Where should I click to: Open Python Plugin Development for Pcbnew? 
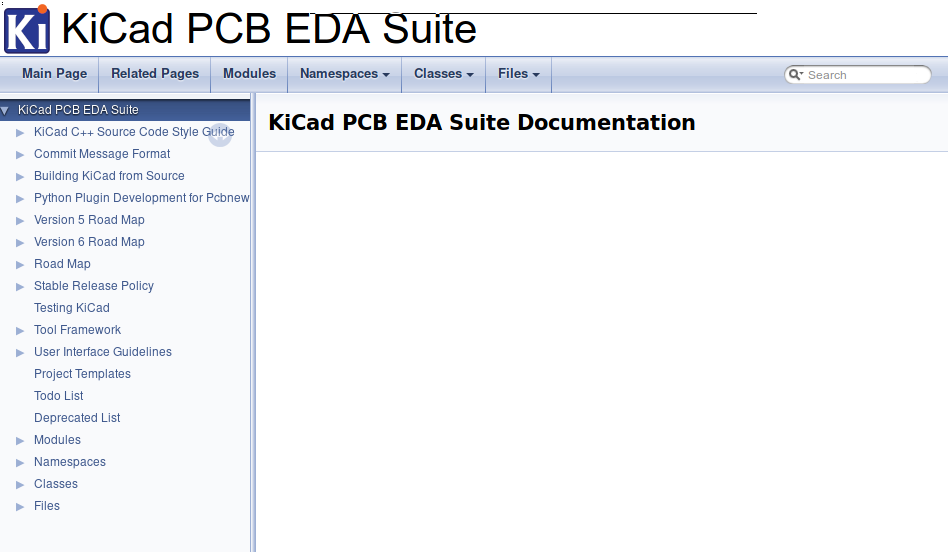[141, 198]
